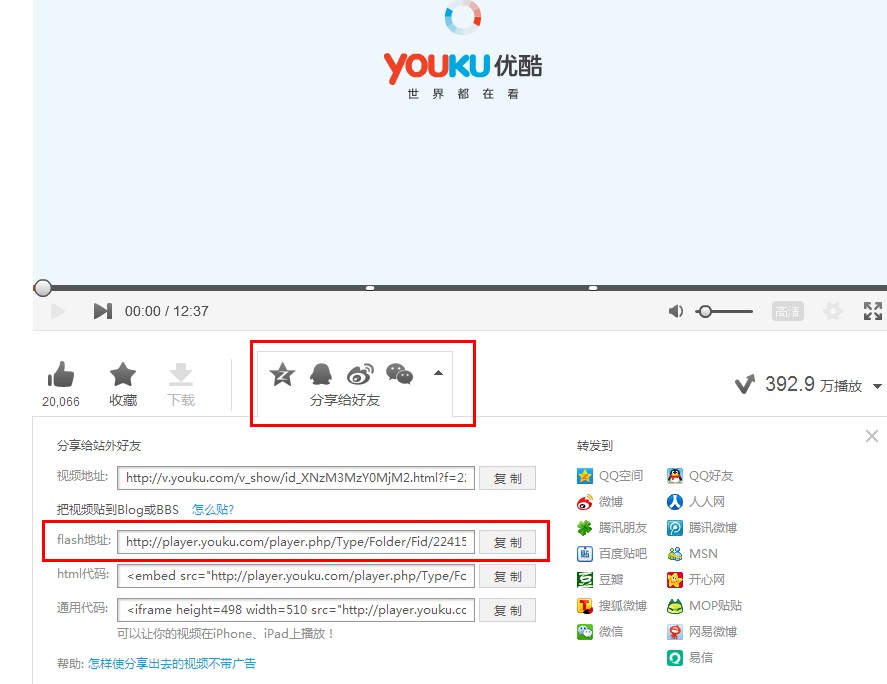
Task: Expand the 万播放 play count dropdown
Action: 877,386
